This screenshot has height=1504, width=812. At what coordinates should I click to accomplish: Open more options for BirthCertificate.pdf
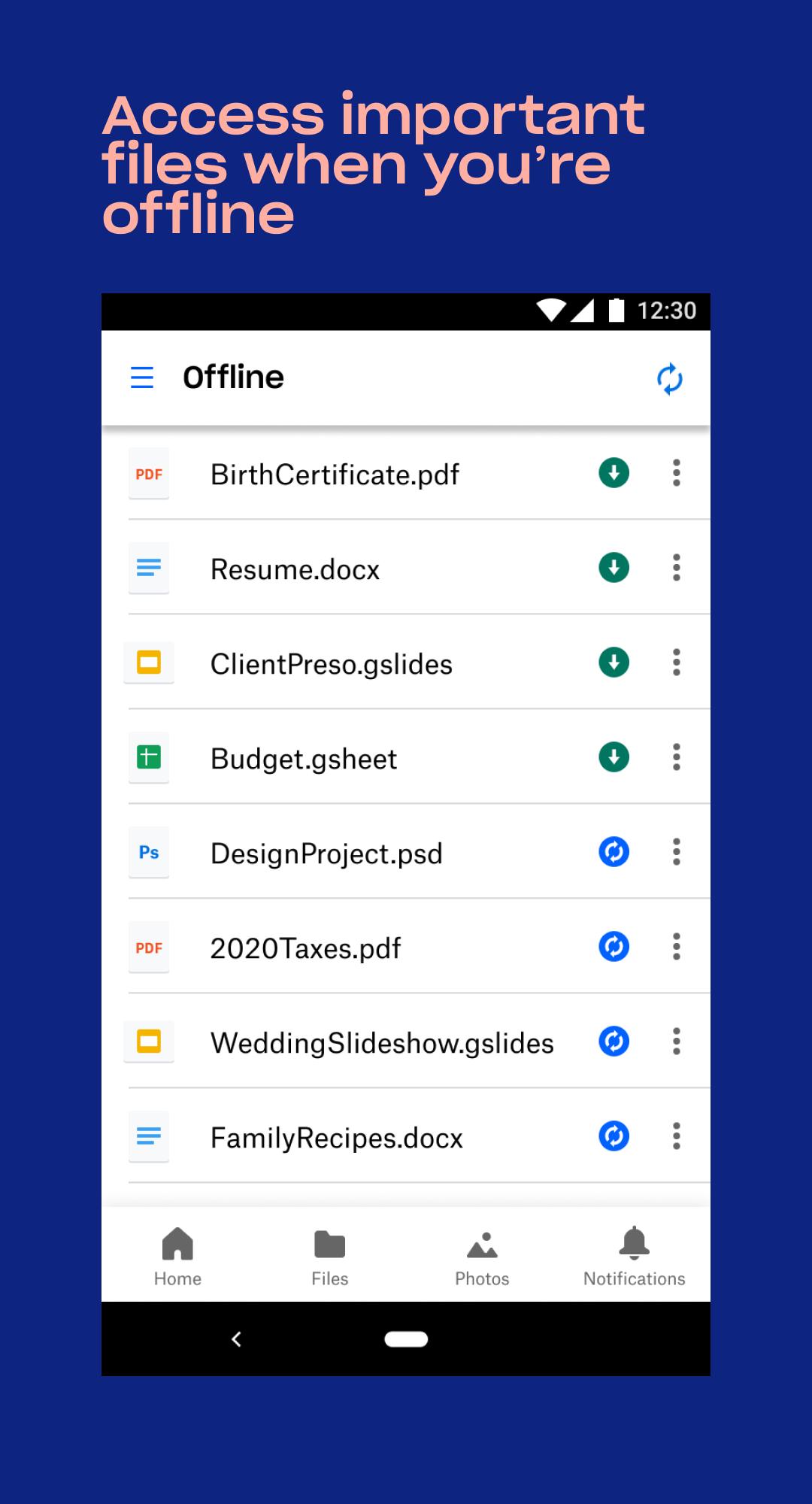pos(677,473)
